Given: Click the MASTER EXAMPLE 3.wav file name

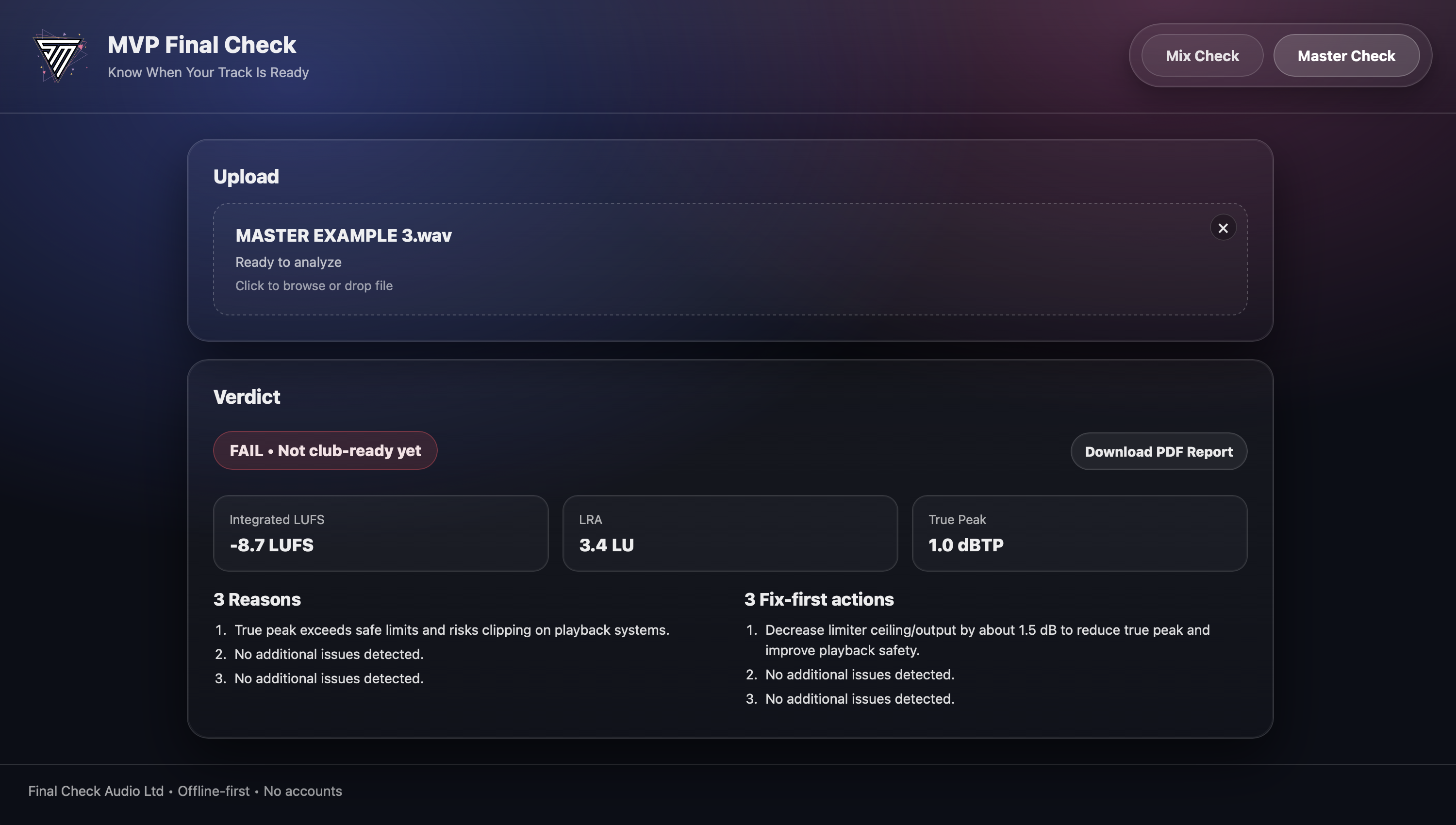Looking at the screenshot, I should point(343,235).
